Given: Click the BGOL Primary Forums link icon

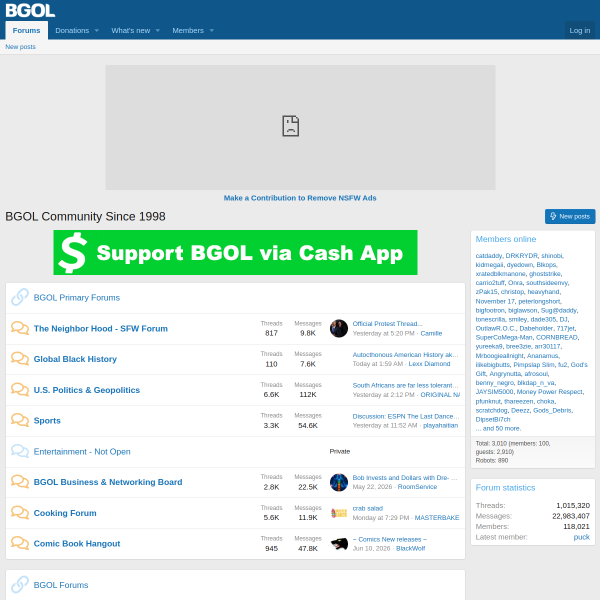Looking at the screenshot, I should click(x=20, y=297).
